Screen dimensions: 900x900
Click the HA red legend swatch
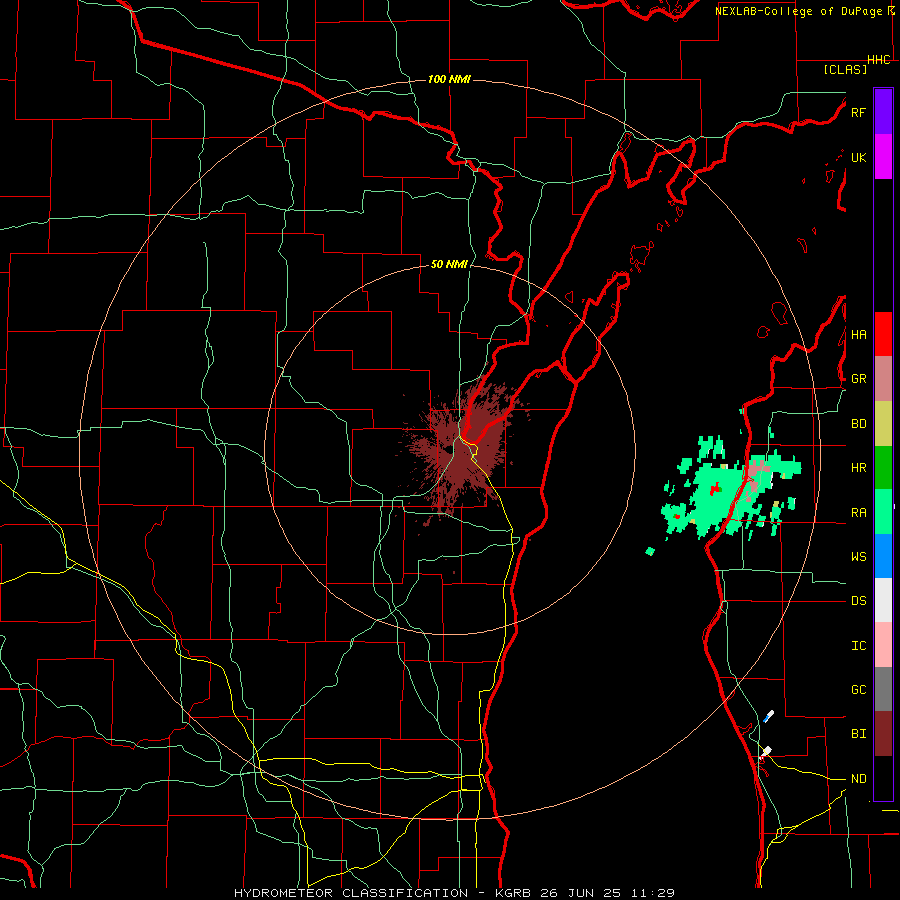(x=883, y=334)
